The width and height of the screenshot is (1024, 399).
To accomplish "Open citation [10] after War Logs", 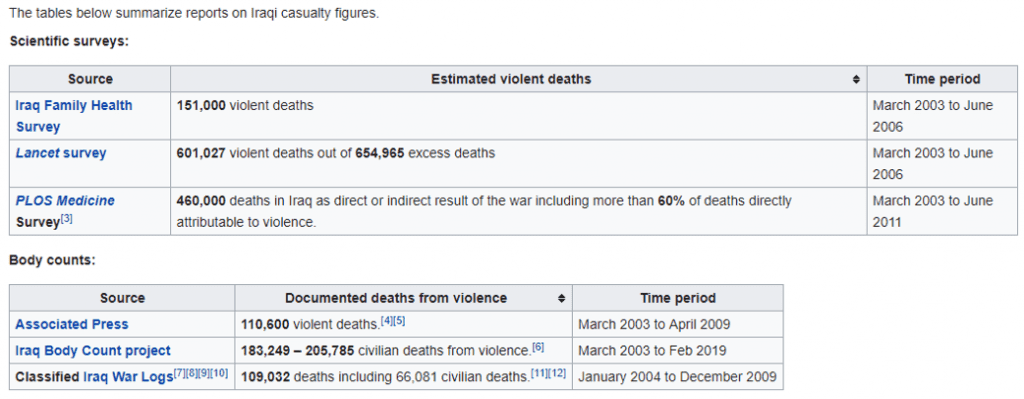I will pos(219,374).
